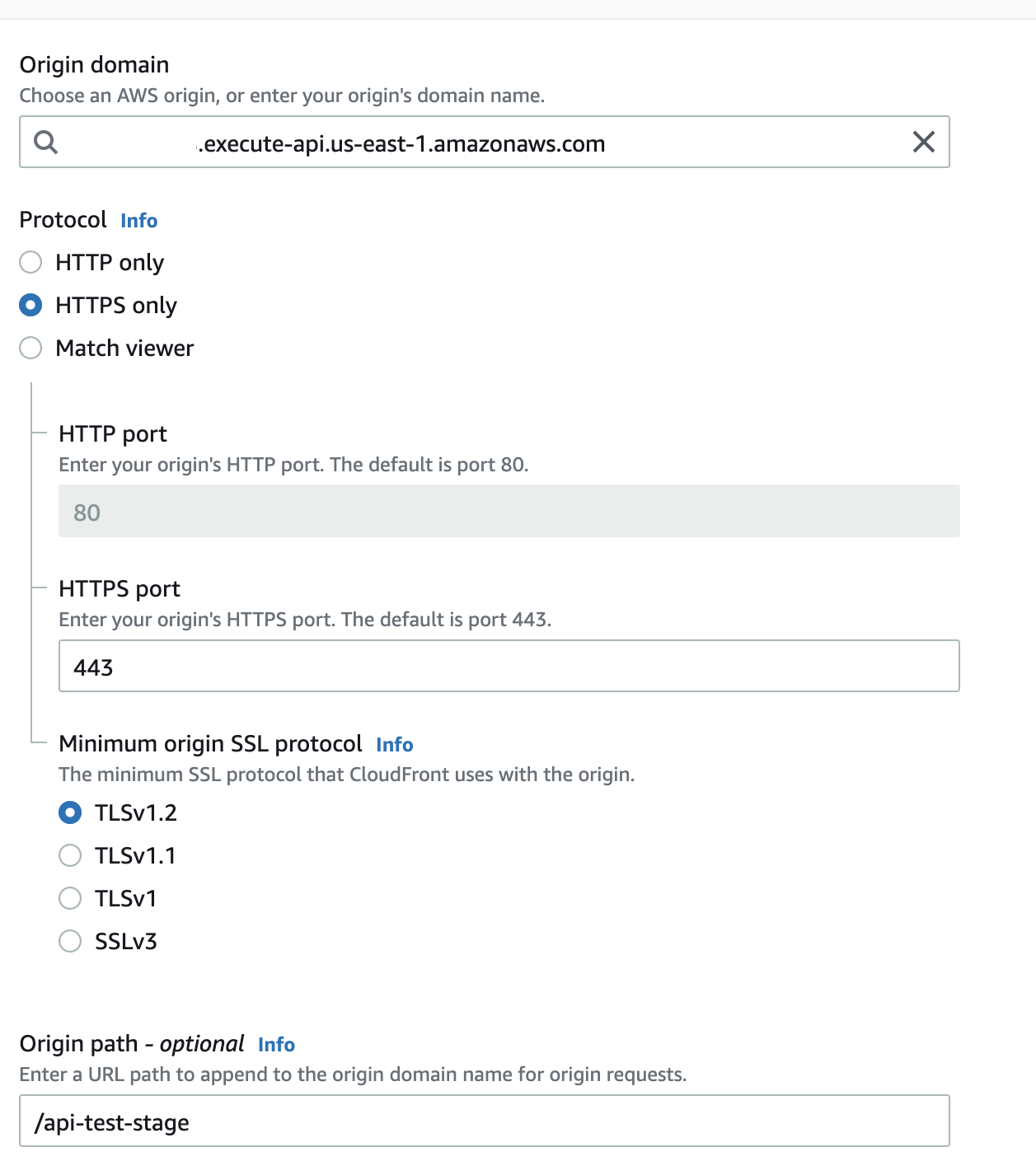Viewport: 1036px width, 1161px height.
Task: Select SSLv3 as minimum SSL protocol
Action: pyautogui.click(x=70, y=941)
